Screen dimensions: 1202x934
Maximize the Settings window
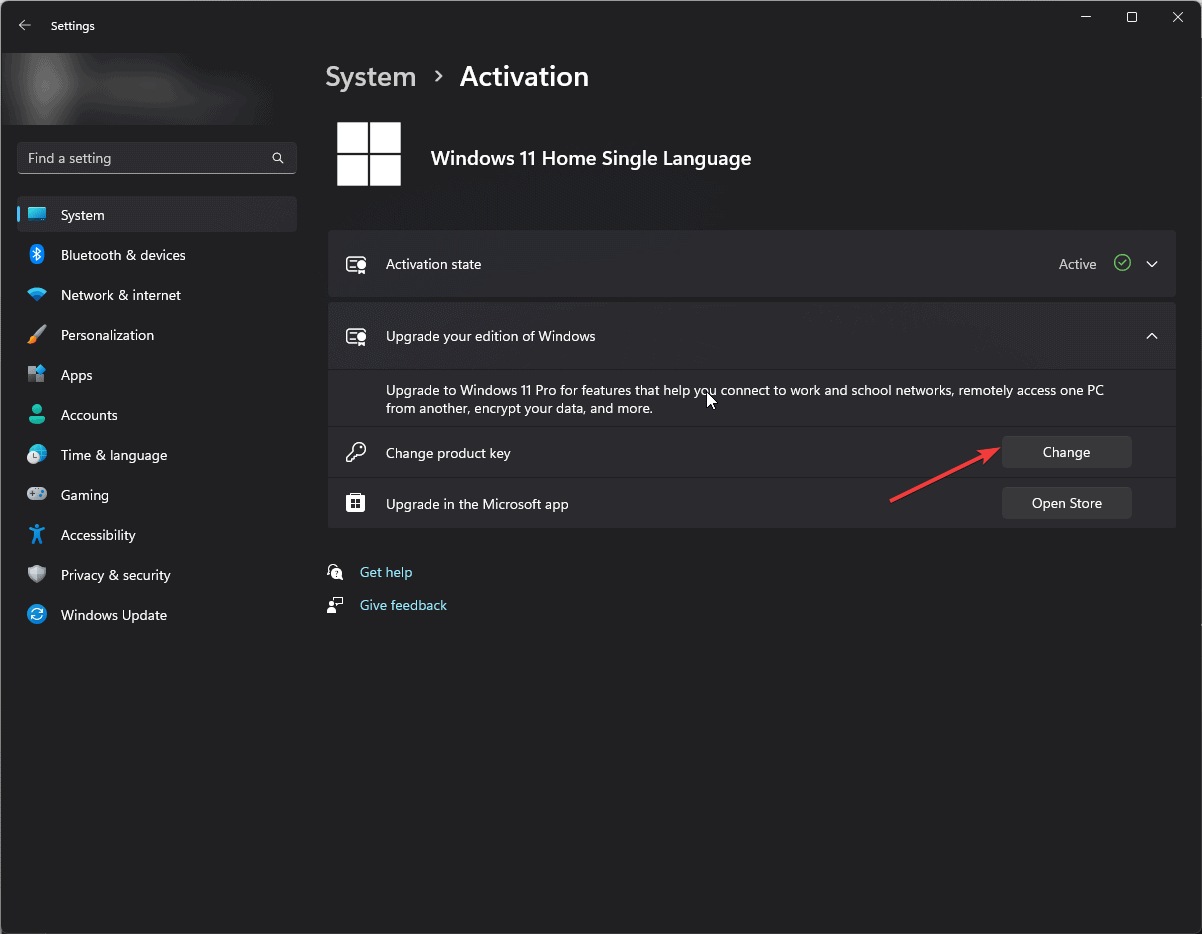1132,17
